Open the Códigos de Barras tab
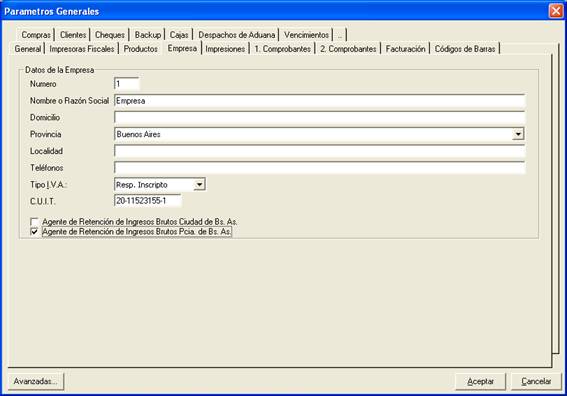Viewport: 567px width, 396px height. tap(465, 49)
